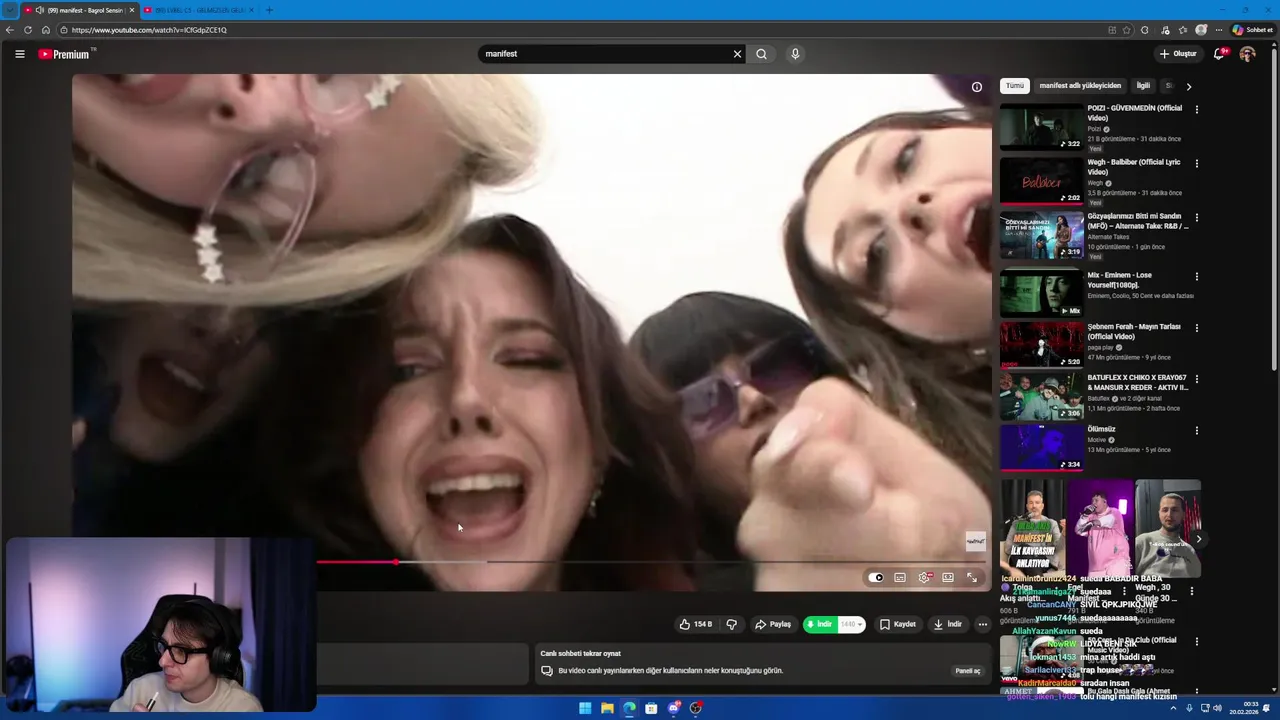Clear the search box with X
This screenshot has width=1280, height=720.
tap(737, 54)
